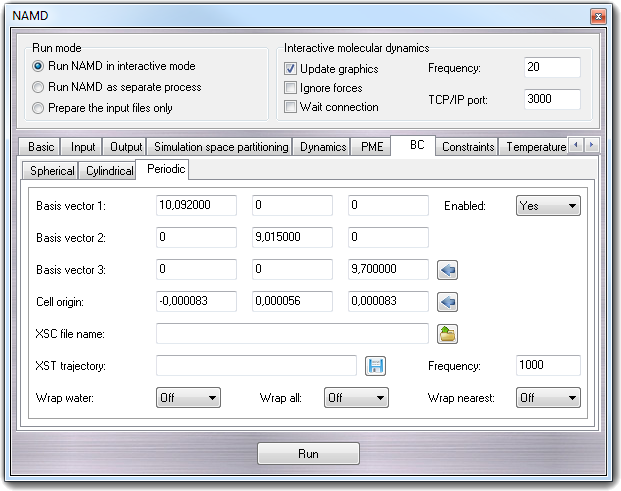Click the second field of Basis vector 3
The height and width of the screenshot is (491, 621).
(x=292, y=270)
